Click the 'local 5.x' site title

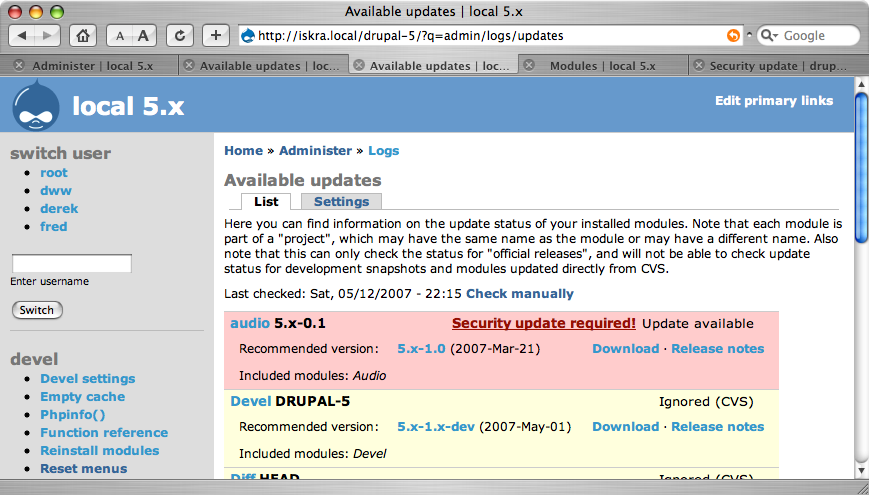tap(128, 106)
